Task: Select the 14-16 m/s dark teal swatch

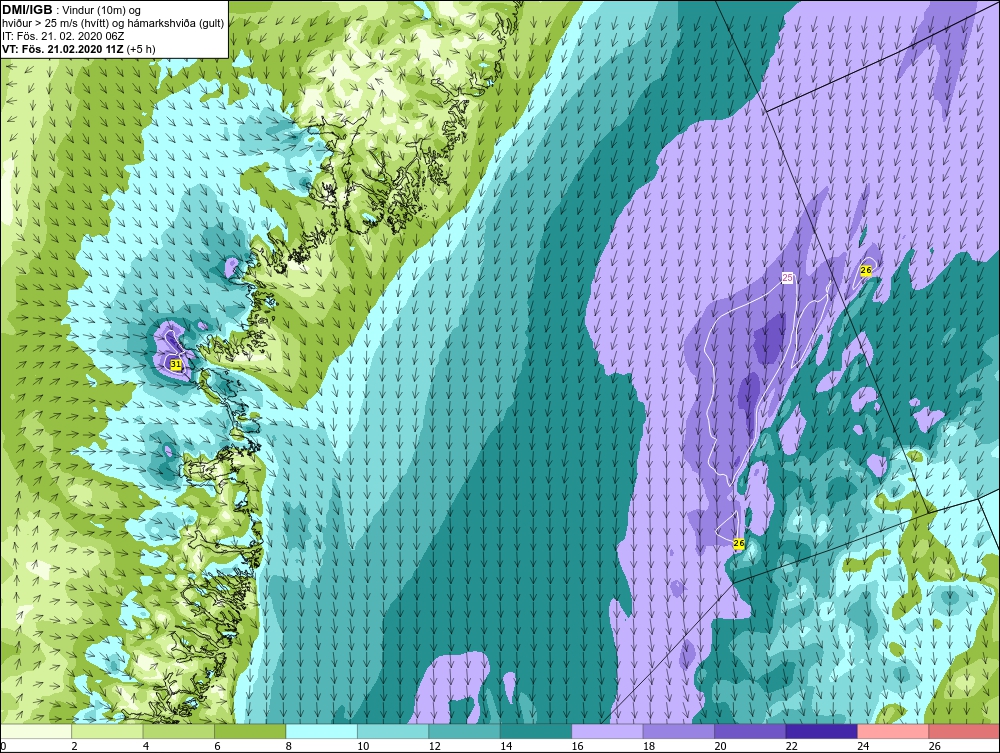Action: [x=536, y=731]
